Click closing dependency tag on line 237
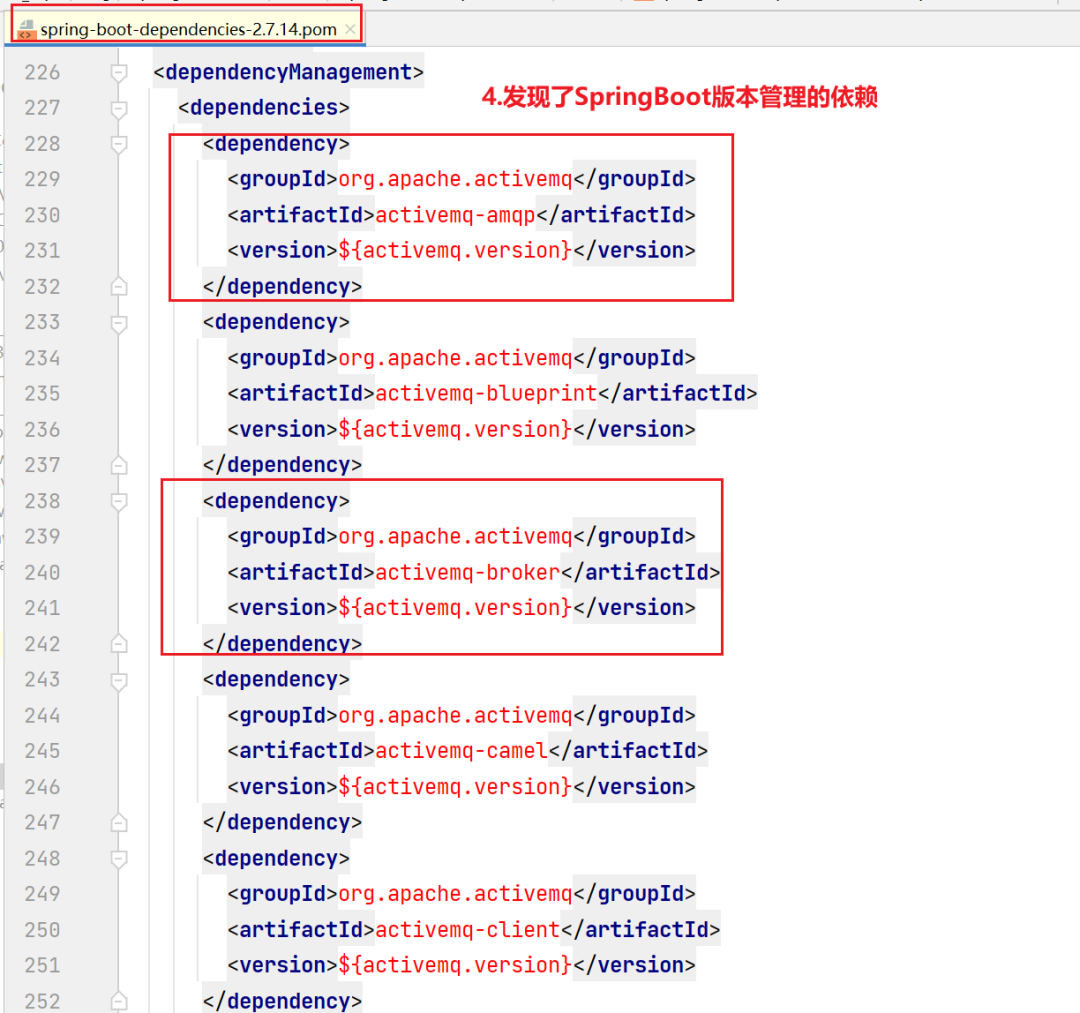The image size is (1080, 1013). click(x=282, y=466)
